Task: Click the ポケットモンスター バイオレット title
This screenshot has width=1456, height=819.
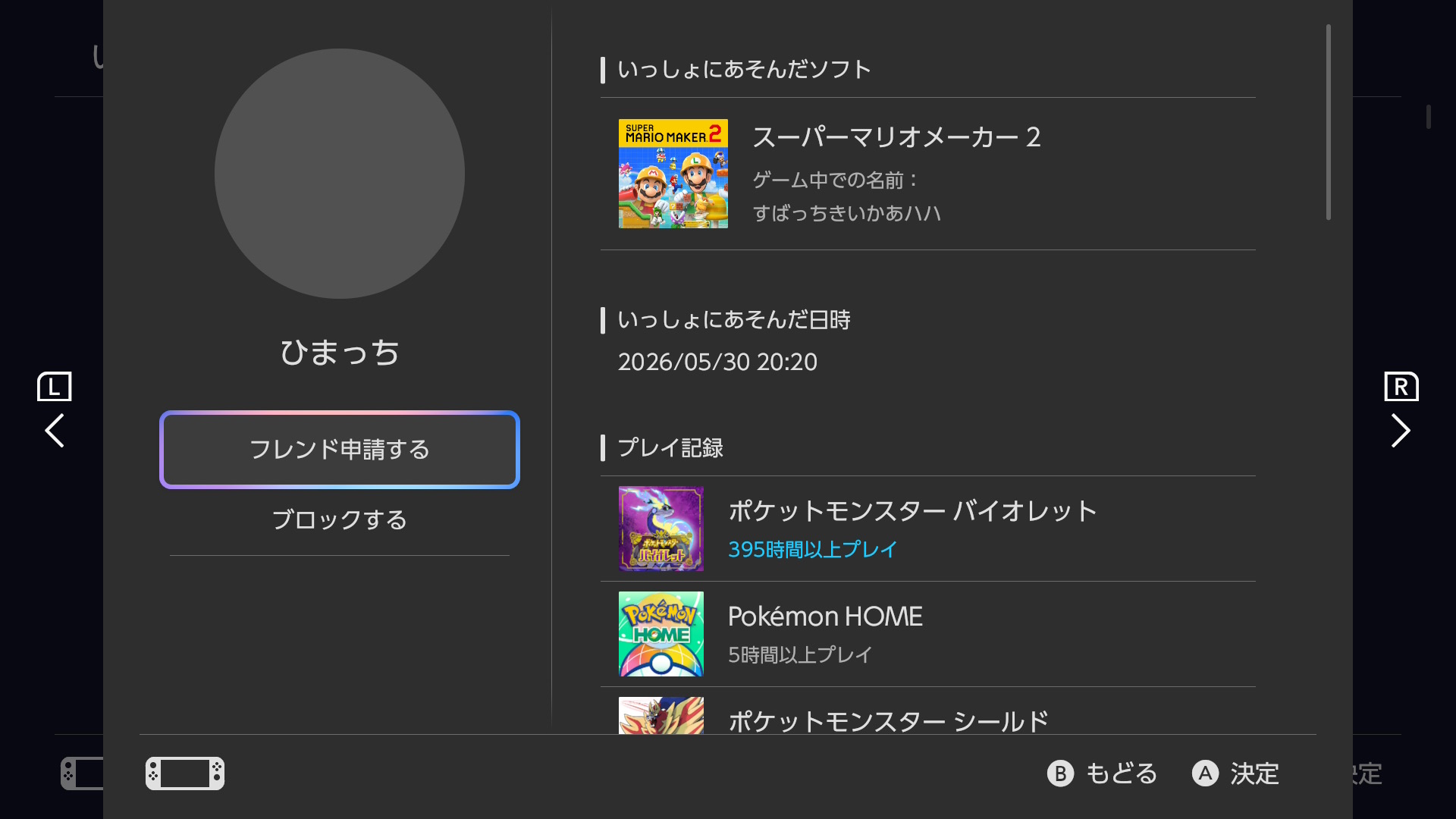Action: click(913, 511)
